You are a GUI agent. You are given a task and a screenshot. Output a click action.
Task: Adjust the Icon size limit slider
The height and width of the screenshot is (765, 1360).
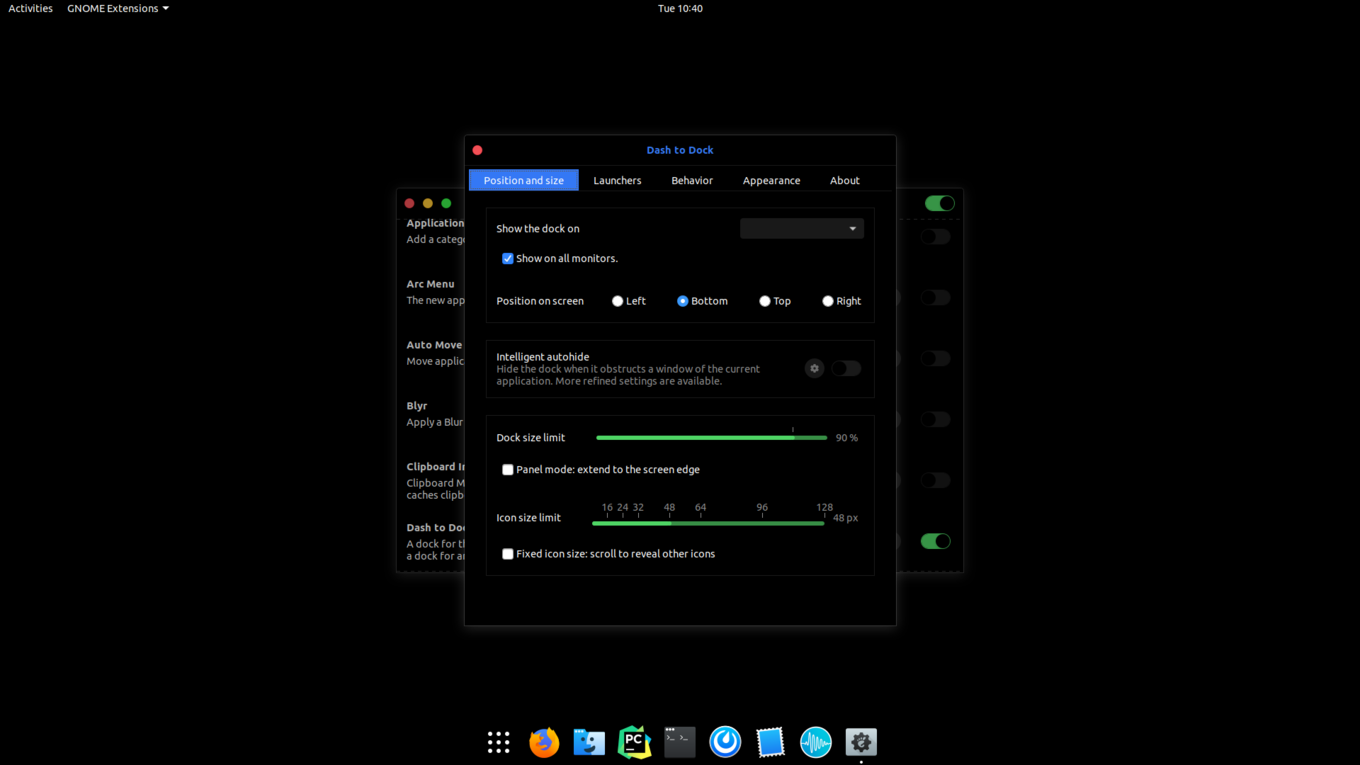pyautogui.click(x=708, y=523)
